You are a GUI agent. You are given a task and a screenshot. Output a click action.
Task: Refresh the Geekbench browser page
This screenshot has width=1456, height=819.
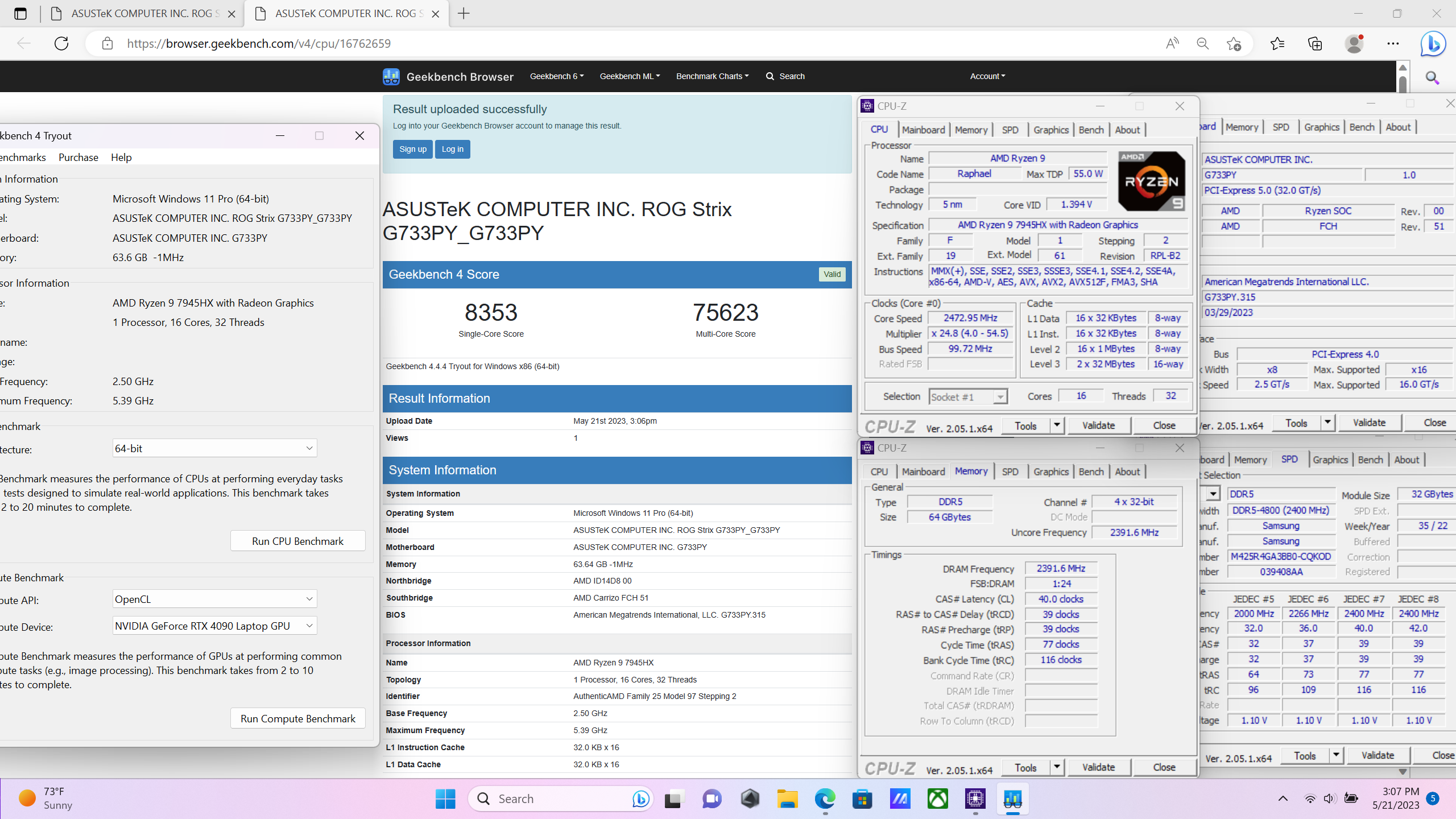pos(61,43)
